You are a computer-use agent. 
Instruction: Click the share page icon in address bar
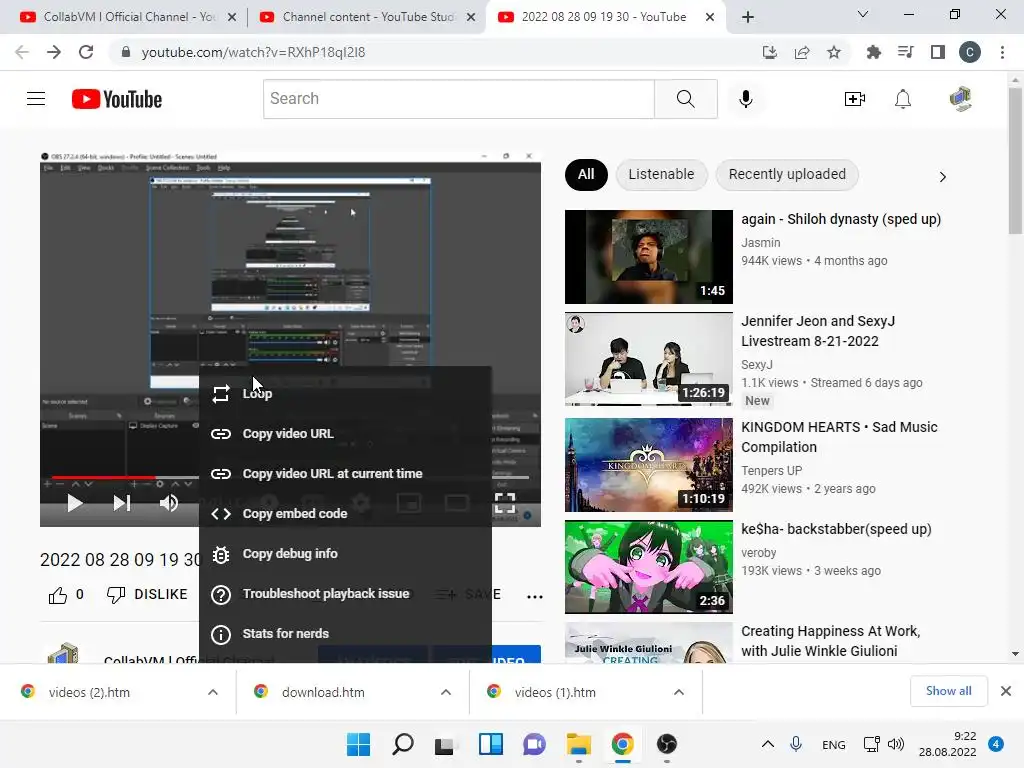pyautogui.click(x=802, y=52)
